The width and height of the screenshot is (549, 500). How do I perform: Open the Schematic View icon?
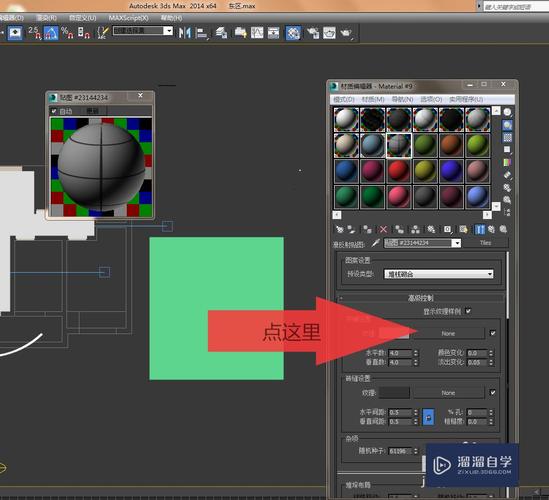point(273,33)
